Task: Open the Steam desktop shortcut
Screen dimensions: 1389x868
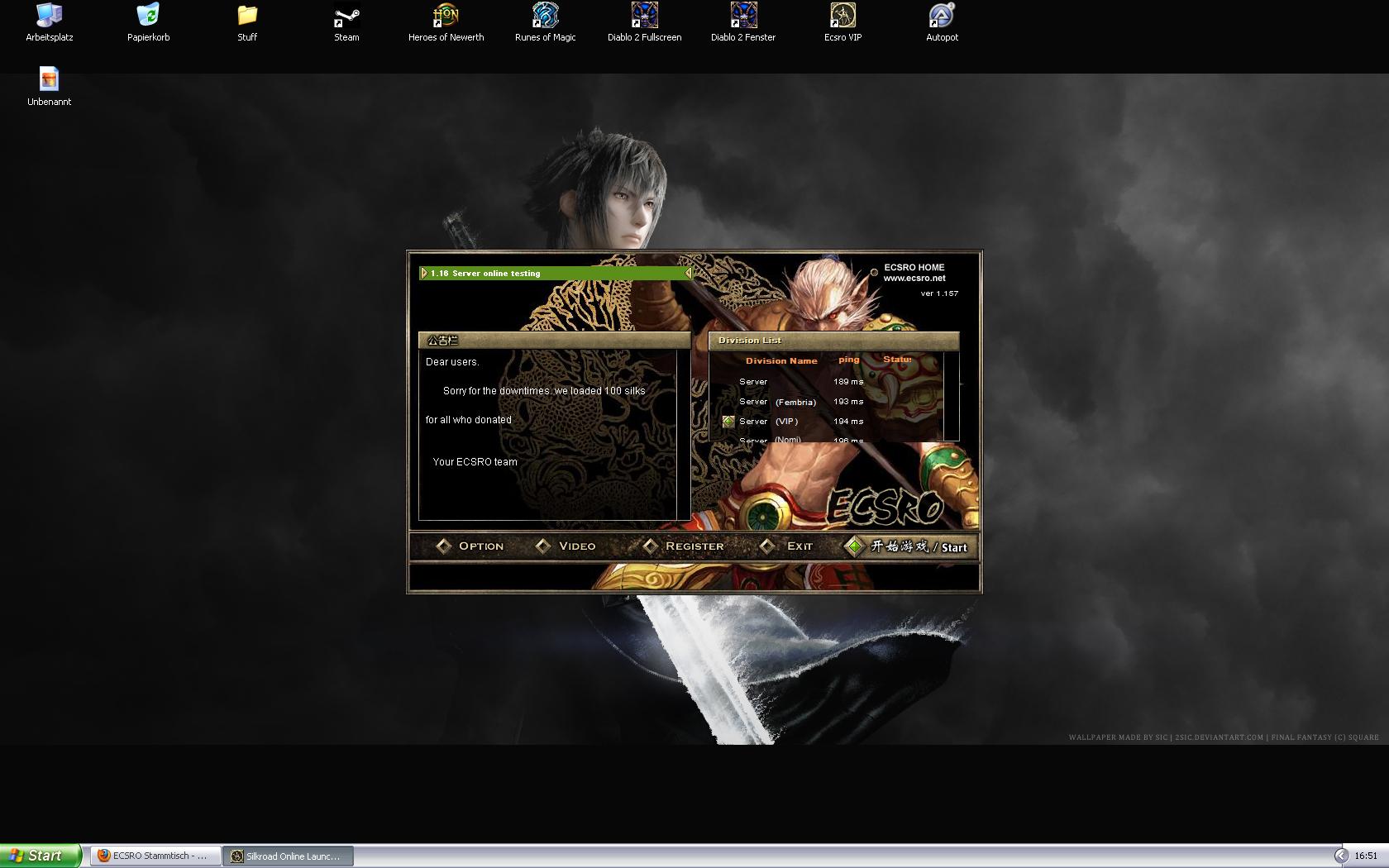Action: [346, 16]
